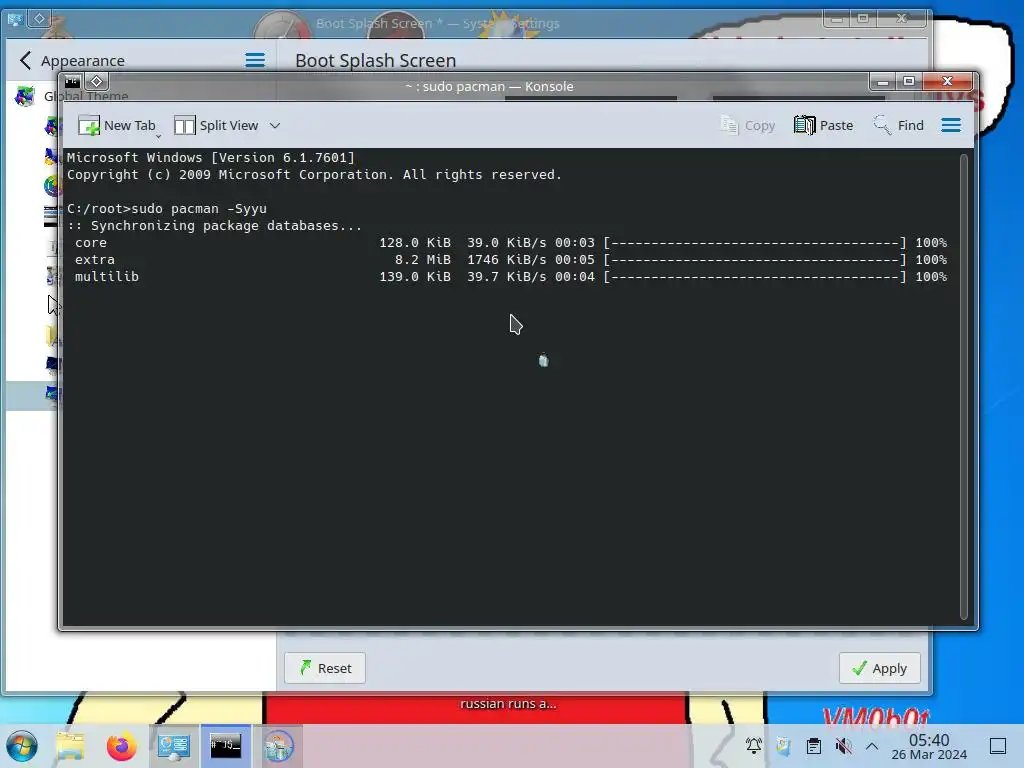This screenshot has height=768, width=1024.
Task: Click the software installer taskbar icon
Action: click(x=278, y=746)
